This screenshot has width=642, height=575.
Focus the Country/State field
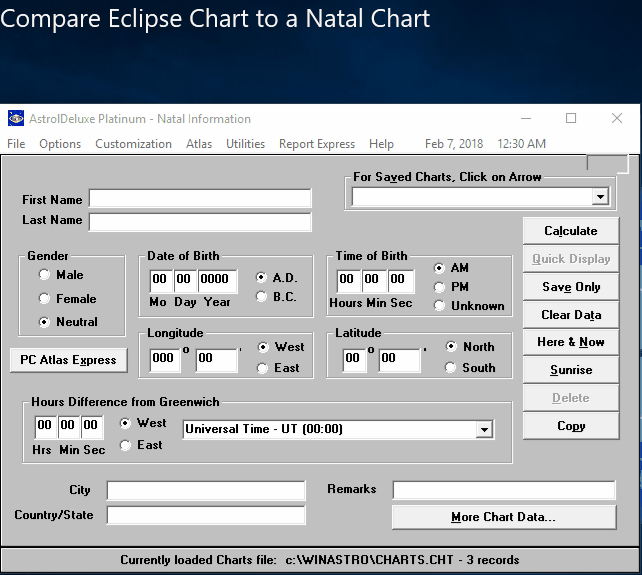[206, 515]
